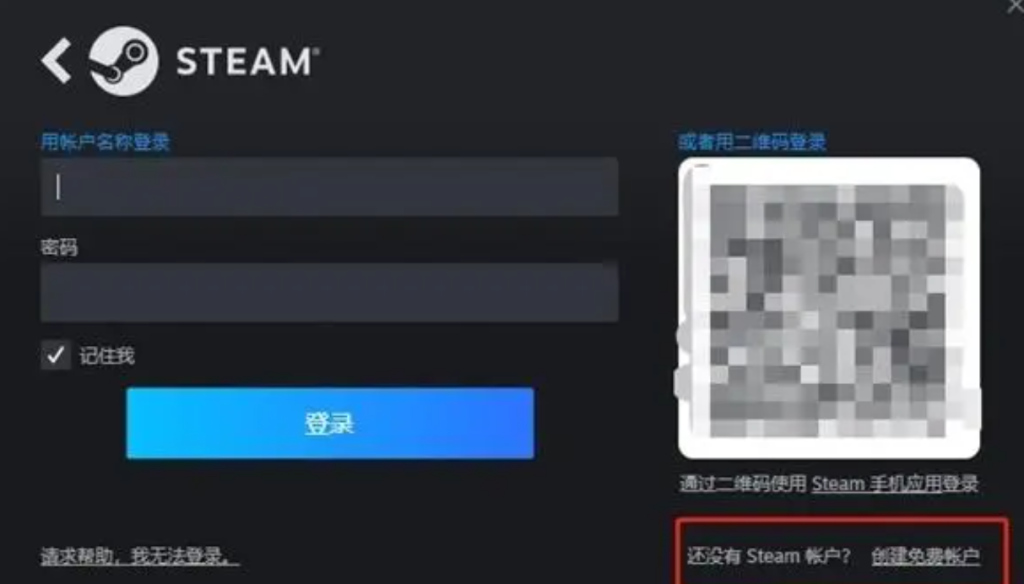The height and width of the screenshot is (584, 1024).
Task: Click the 通过二维码使用 text
Action: 744,483
